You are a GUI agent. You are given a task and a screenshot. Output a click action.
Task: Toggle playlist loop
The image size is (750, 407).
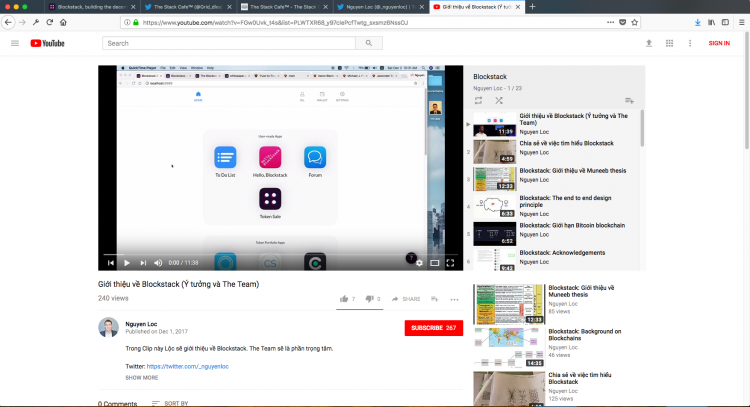pos(478,100)
